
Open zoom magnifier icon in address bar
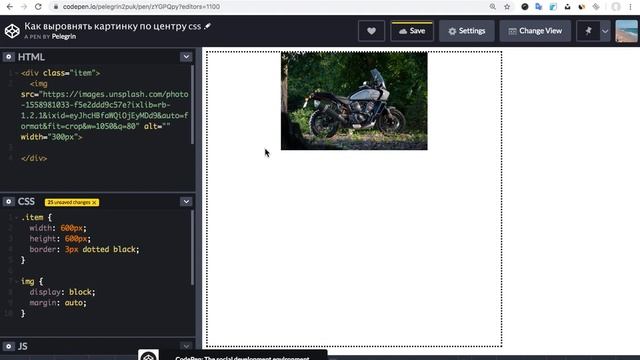tap(493, 7)
